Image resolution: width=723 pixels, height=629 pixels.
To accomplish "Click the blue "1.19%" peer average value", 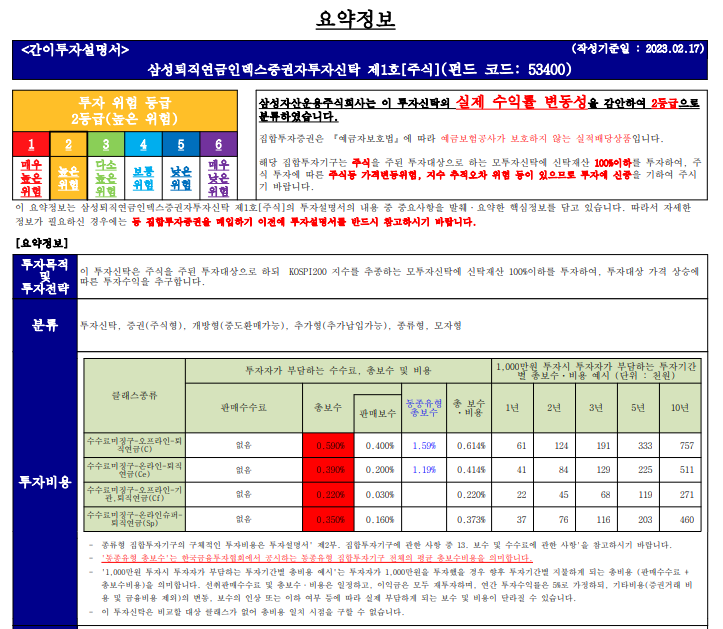I will 424,469.
